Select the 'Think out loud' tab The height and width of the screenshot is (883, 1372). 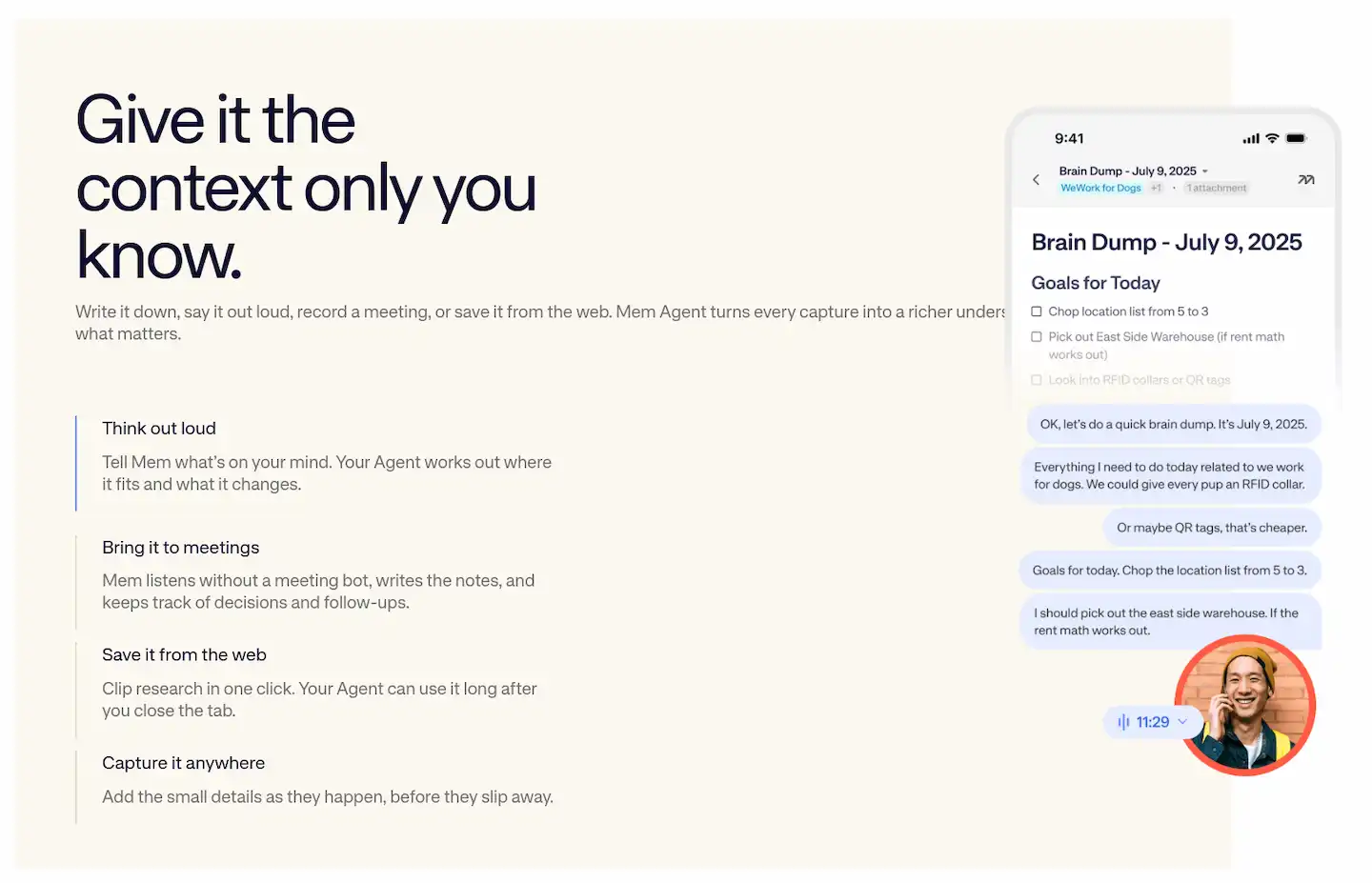(159, 429)
